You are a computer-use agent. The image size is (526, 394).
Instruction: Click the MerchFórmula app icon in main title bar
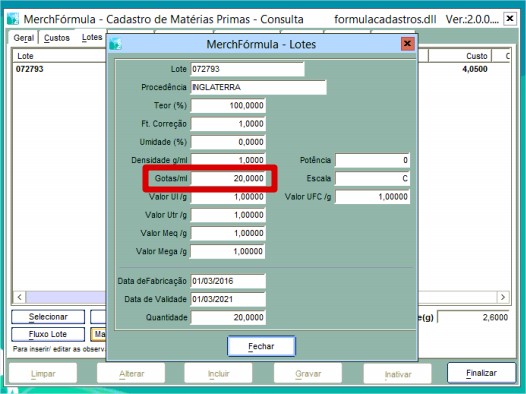coord(13,19)
